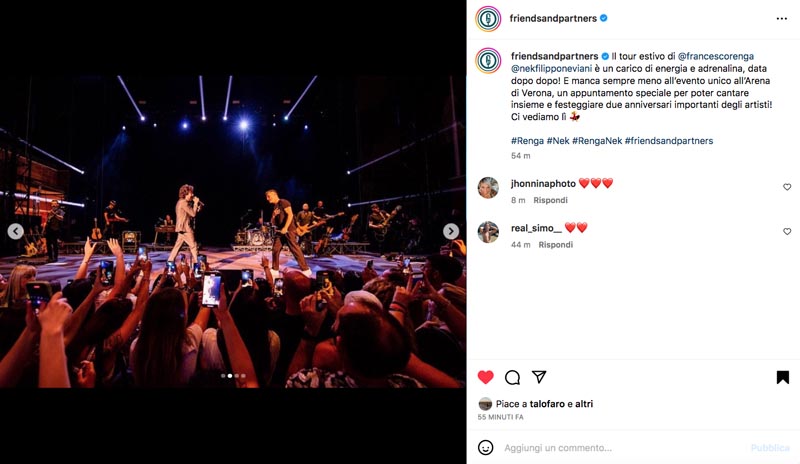Reply to real_simo__ with Rispondi

(x=556, y=245)
